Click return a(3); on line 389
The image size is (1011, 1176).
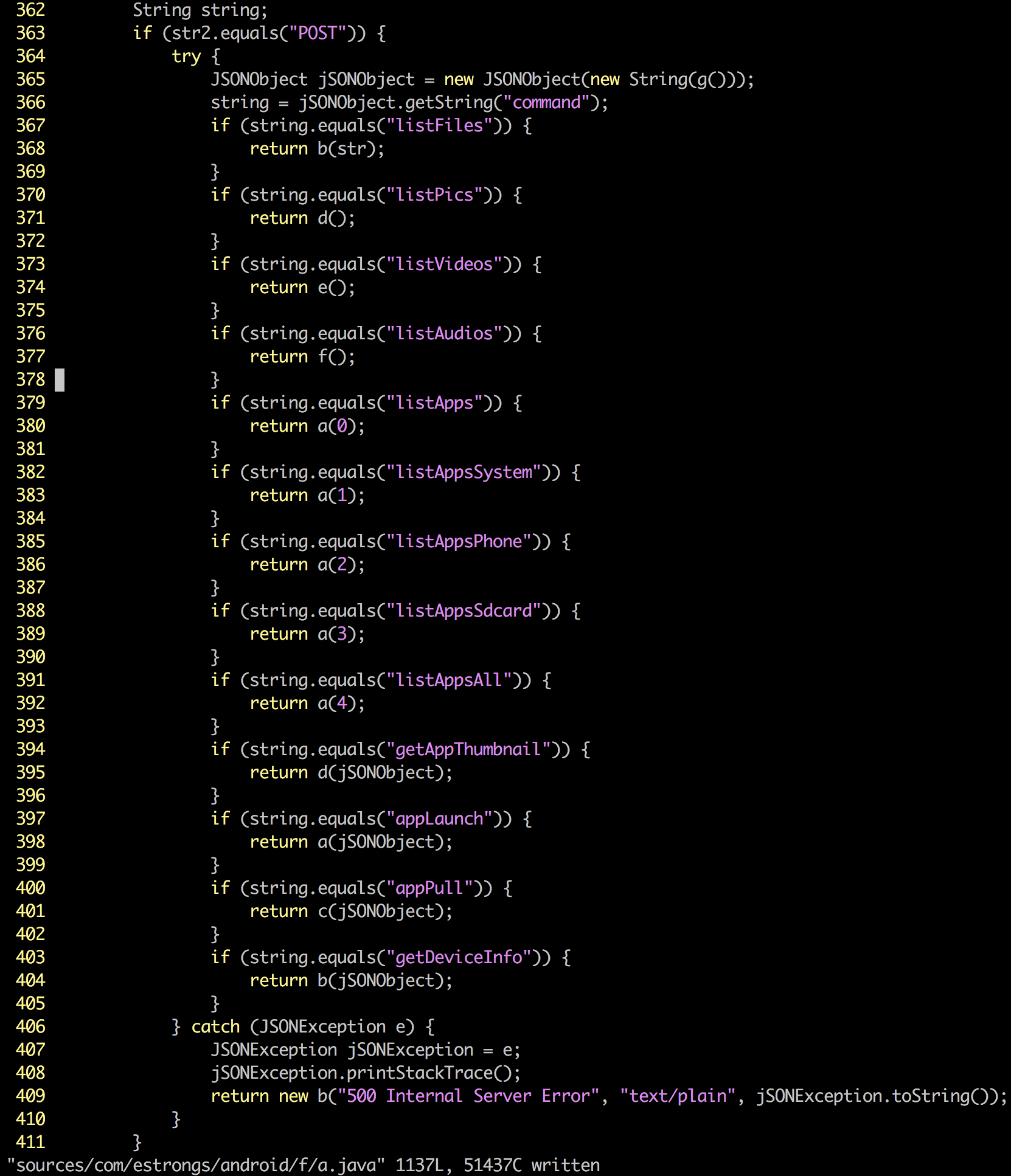(x=307, y=634)
